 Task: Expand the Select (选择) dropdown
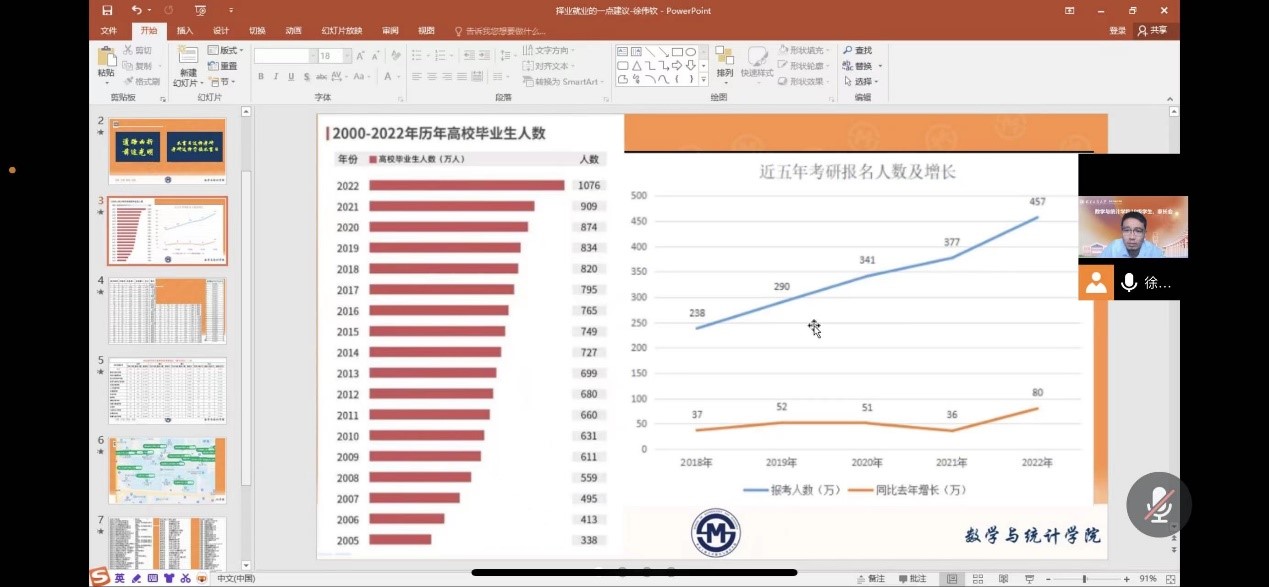863,81
